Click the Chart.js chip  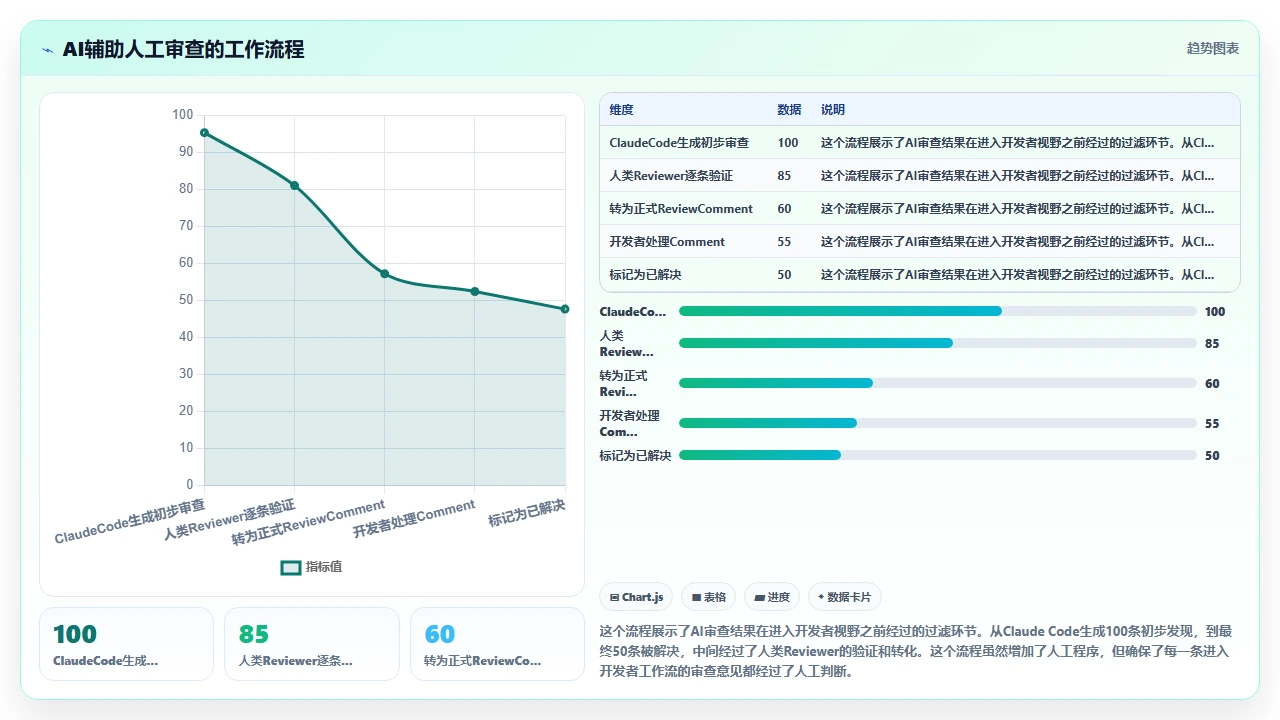[637, 597]
